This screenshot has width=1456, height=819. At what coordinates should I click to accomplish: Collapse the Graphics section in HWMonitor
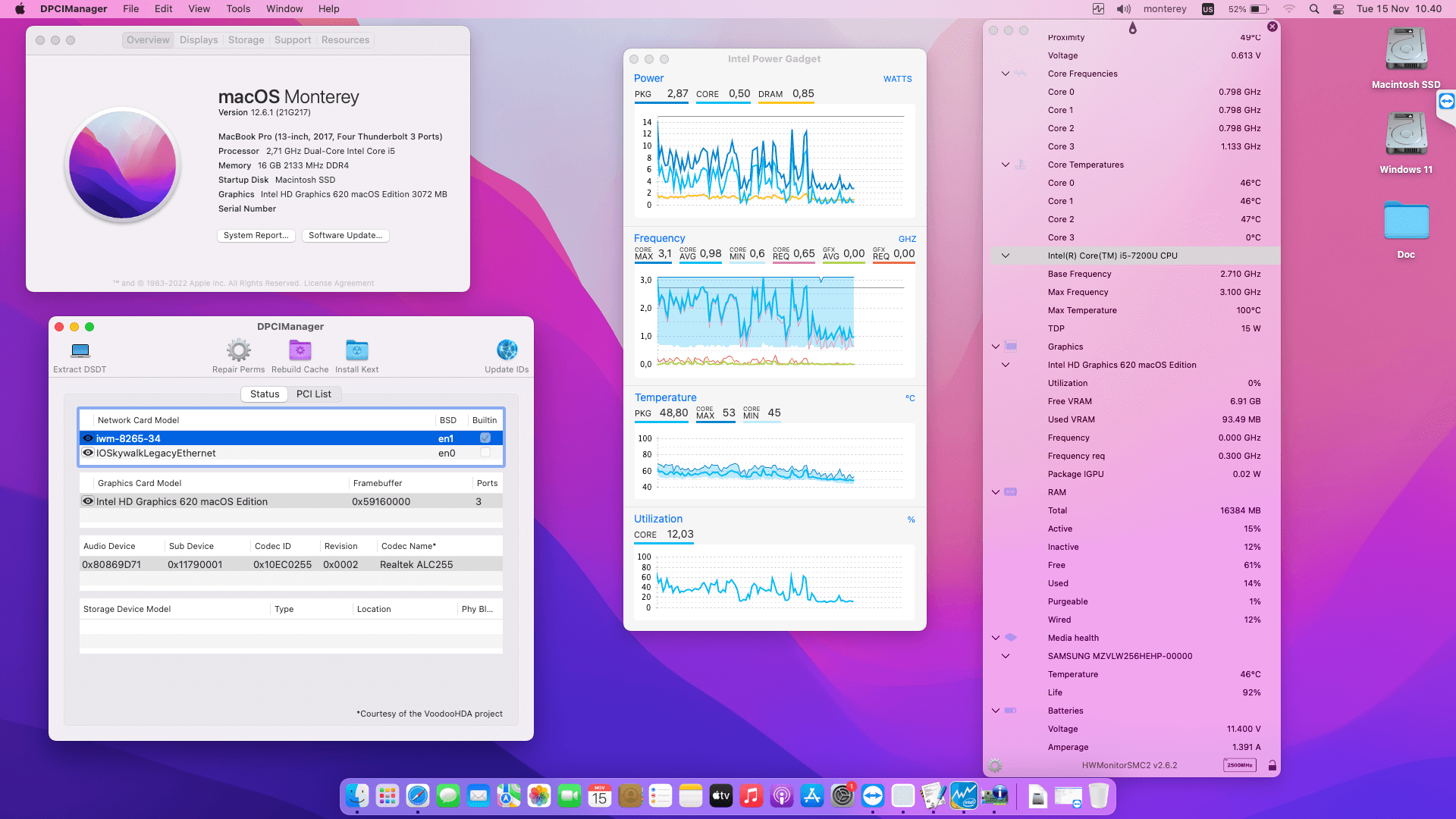996,347
